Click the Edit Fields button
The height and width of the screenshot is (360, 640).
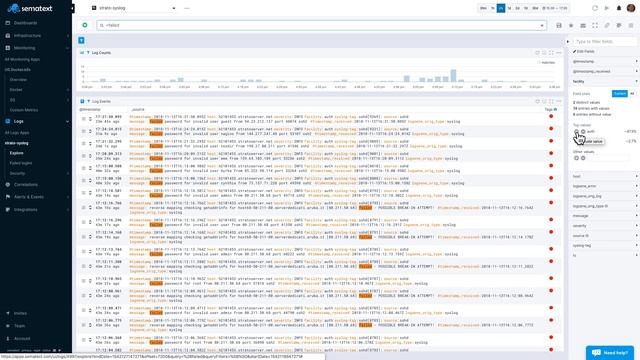coord(584,51)
